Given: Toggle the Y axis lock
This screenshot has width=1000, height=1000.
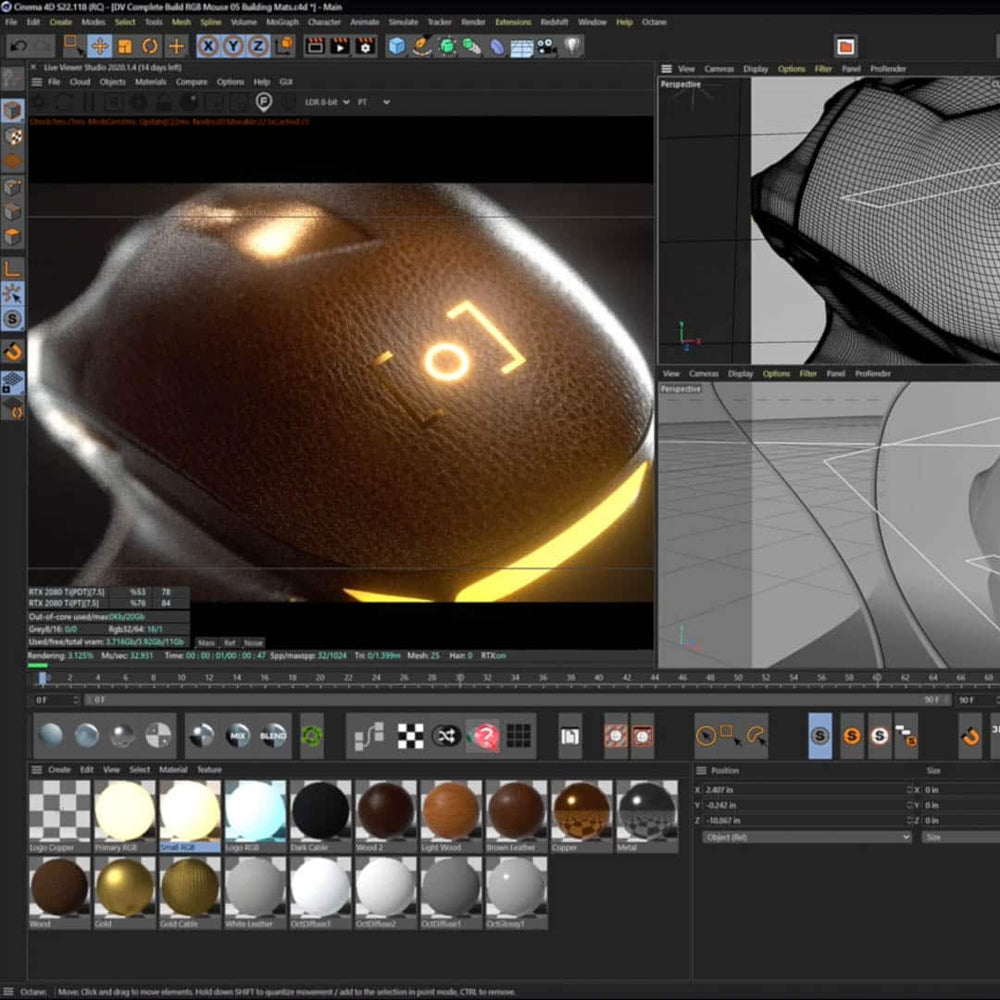Looking at the screenshot, I should pos(232,45).
